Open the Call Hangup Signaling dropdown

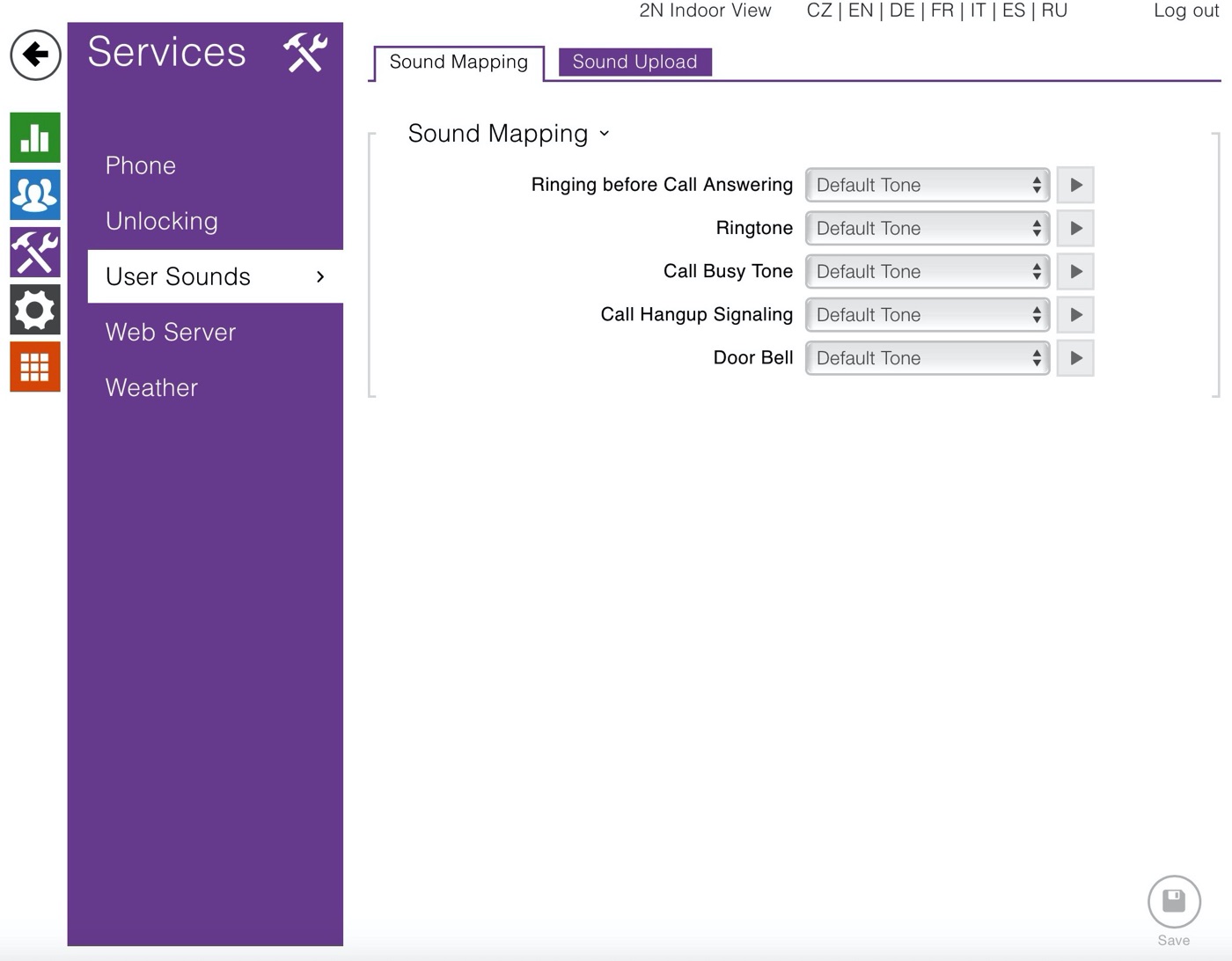tap(928, 314)
